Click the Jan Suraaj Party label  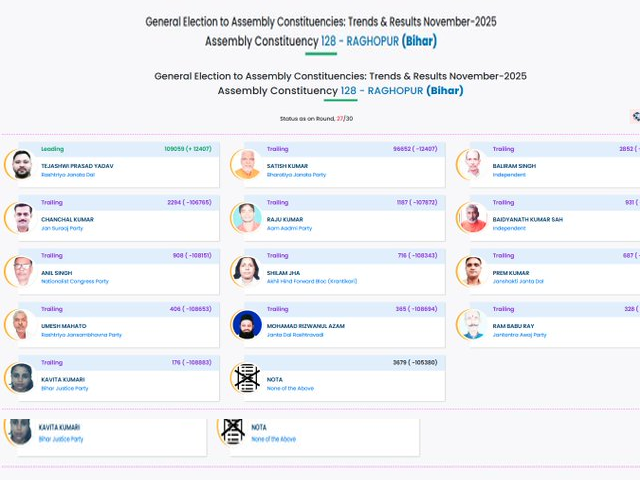click(62, 228)
